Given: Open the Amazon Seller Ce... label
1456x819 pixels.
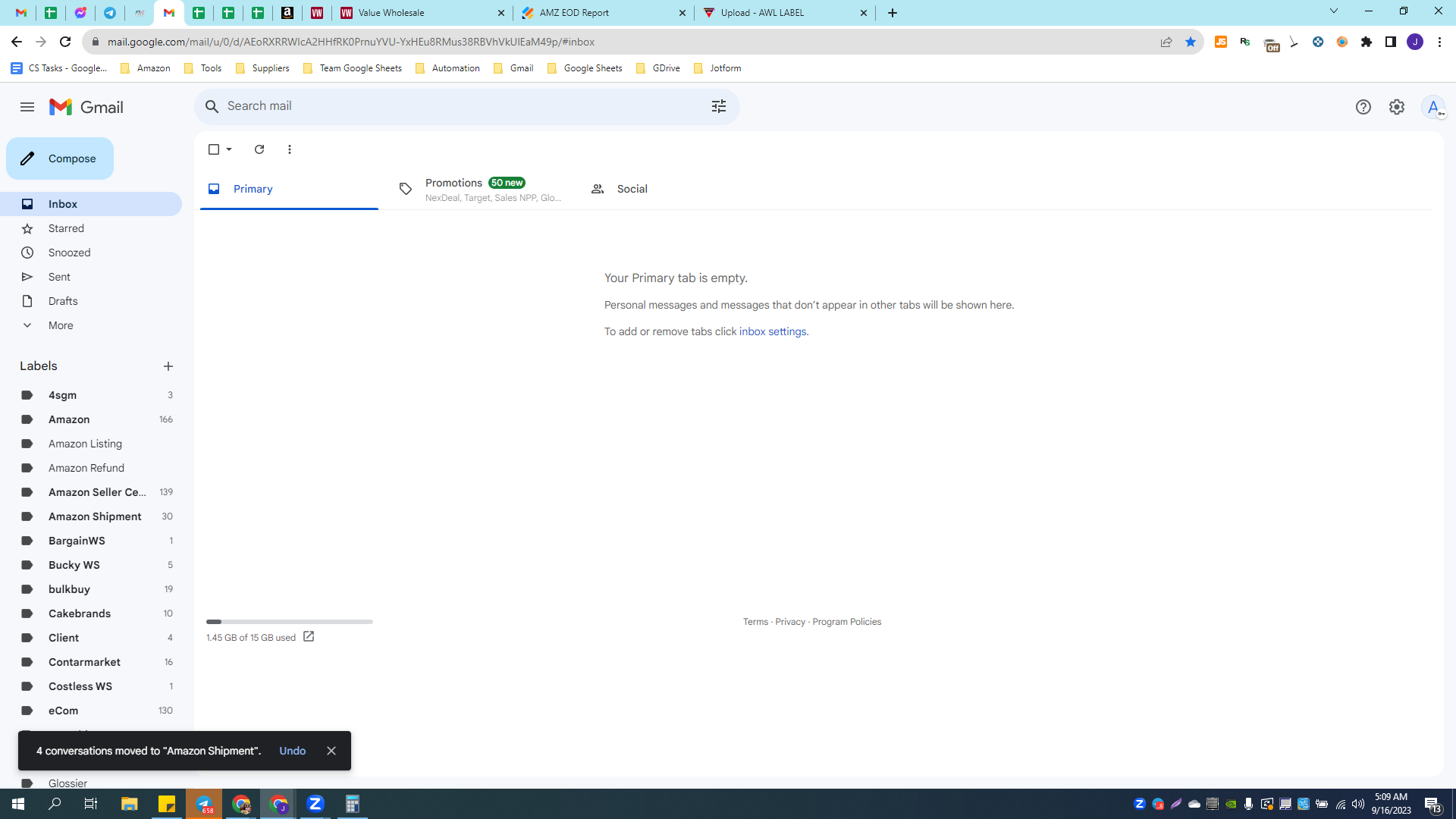Looking at the screenshot, I should (91, 492).
